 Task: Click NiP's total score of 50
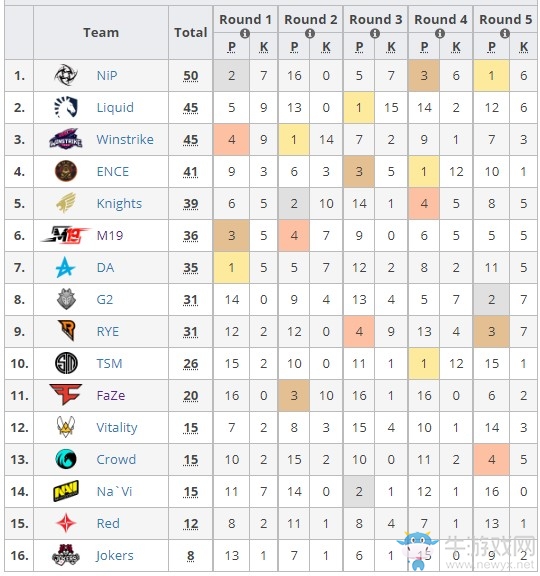pyautogui.click(x=191, y=76)
